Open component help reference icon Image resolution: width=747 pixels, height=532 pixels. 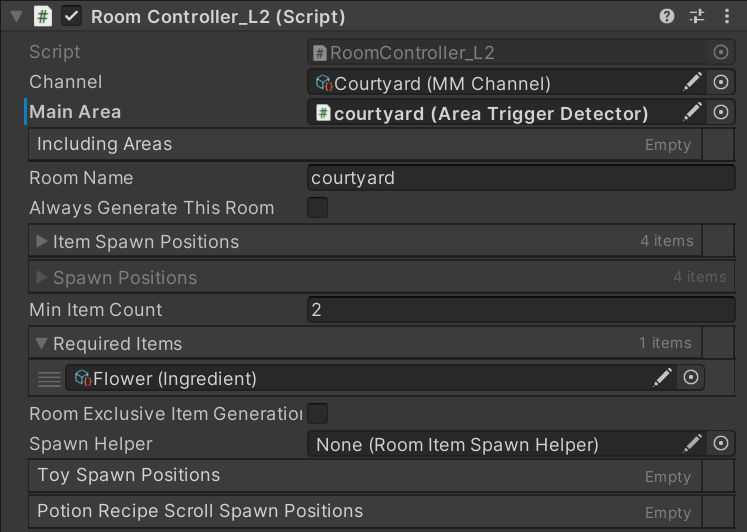(x=667, y=16)
